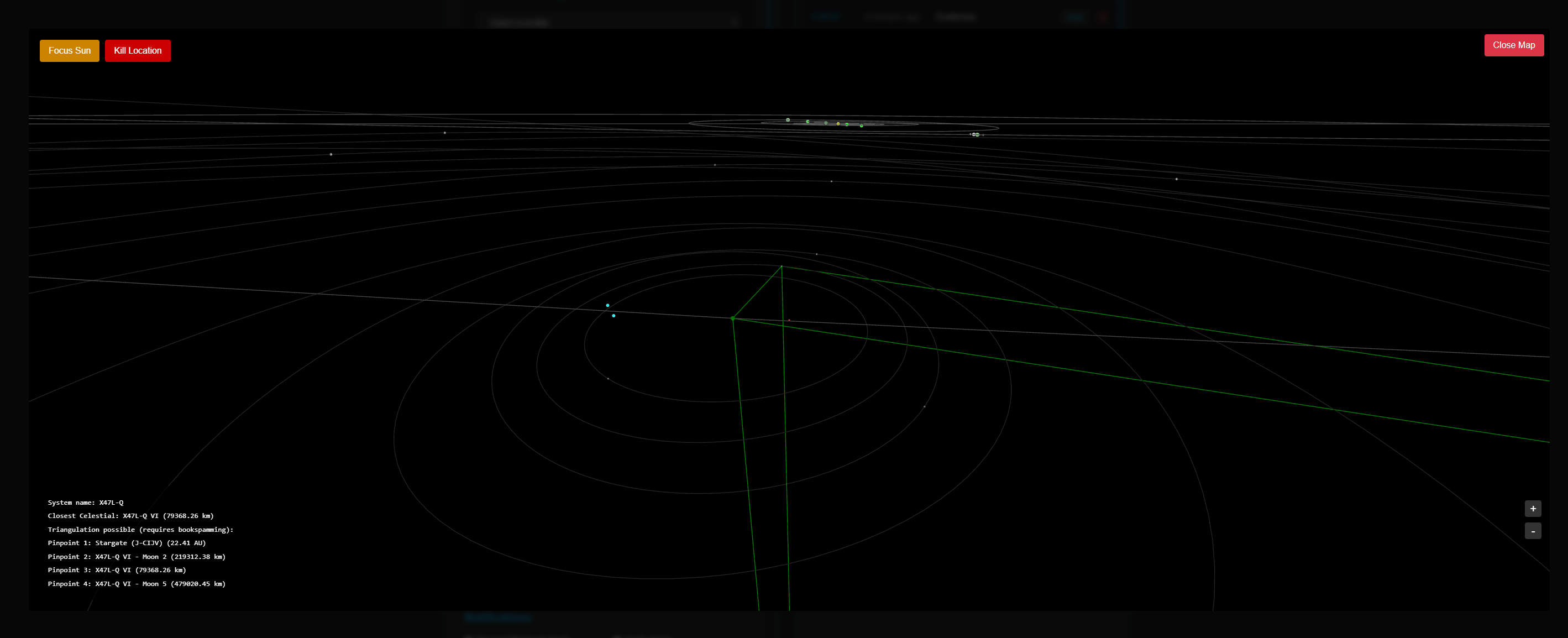Image resolution: width=1568 pixels, height=638 pixels.
Task: Click the rightmost green planet in the cluster
Action: [x=861, y=126]
